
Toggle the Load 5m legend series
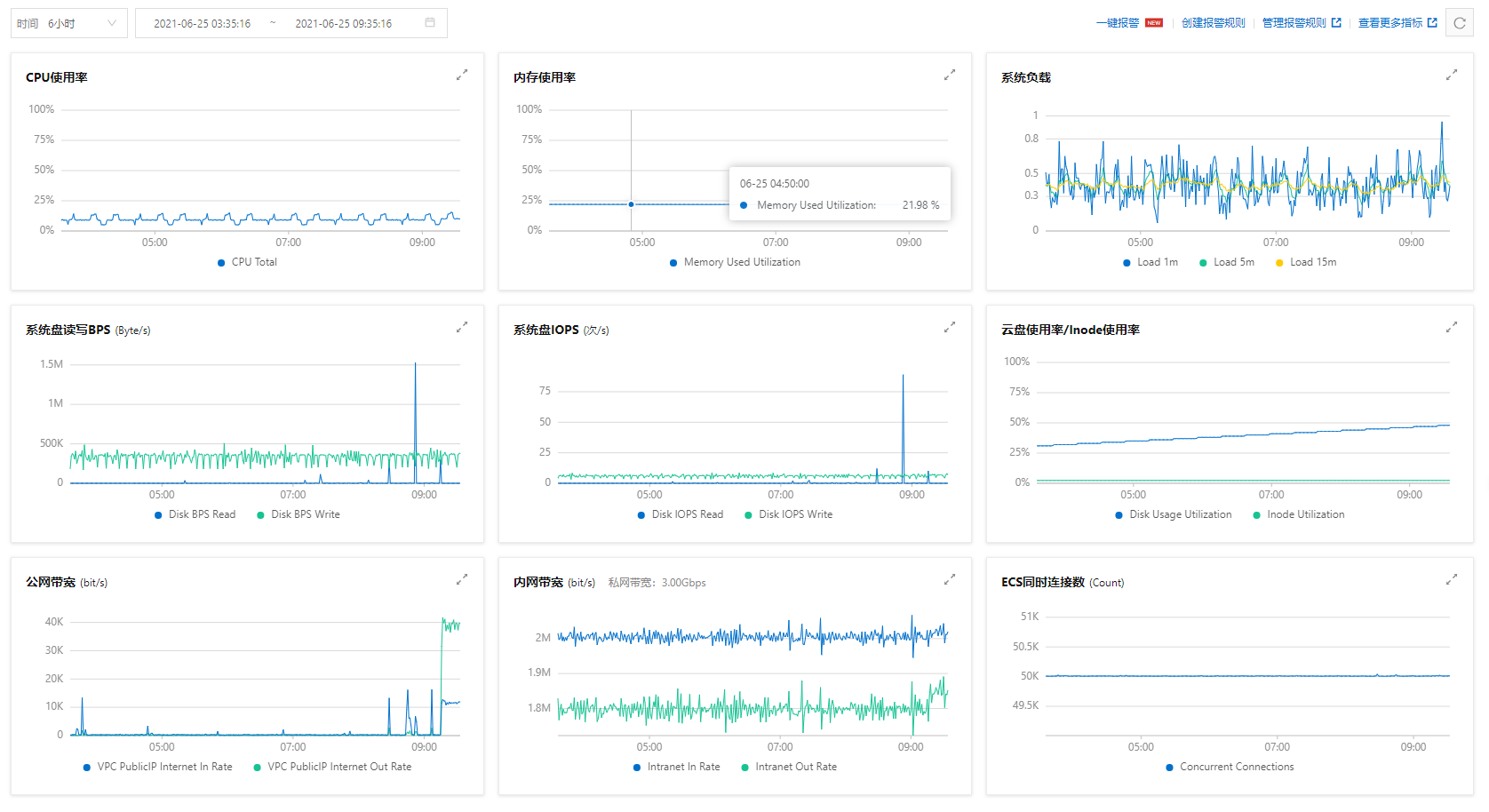pos(1227,262)
